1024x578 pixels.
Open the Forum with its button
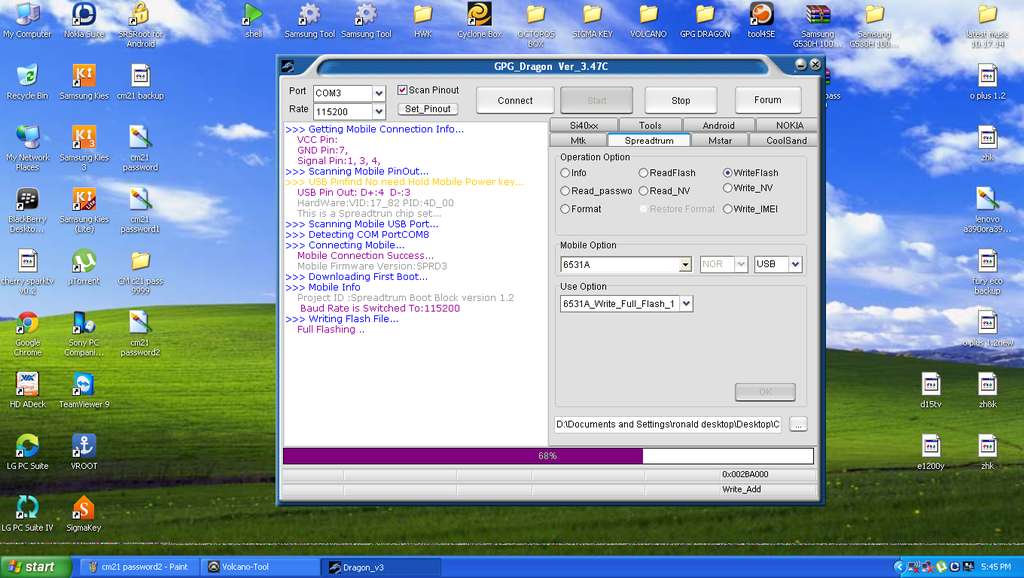[x=768, y=100]
